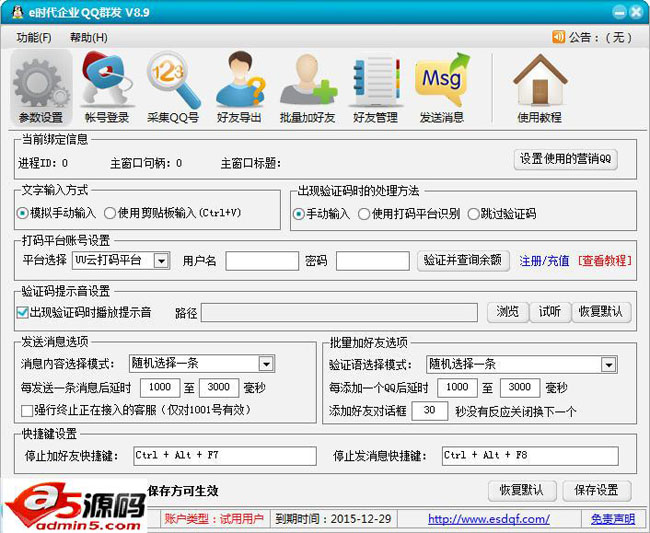Click the 保存设置 button
Viewport: 650px width, 533px height.
coord(597,490)
